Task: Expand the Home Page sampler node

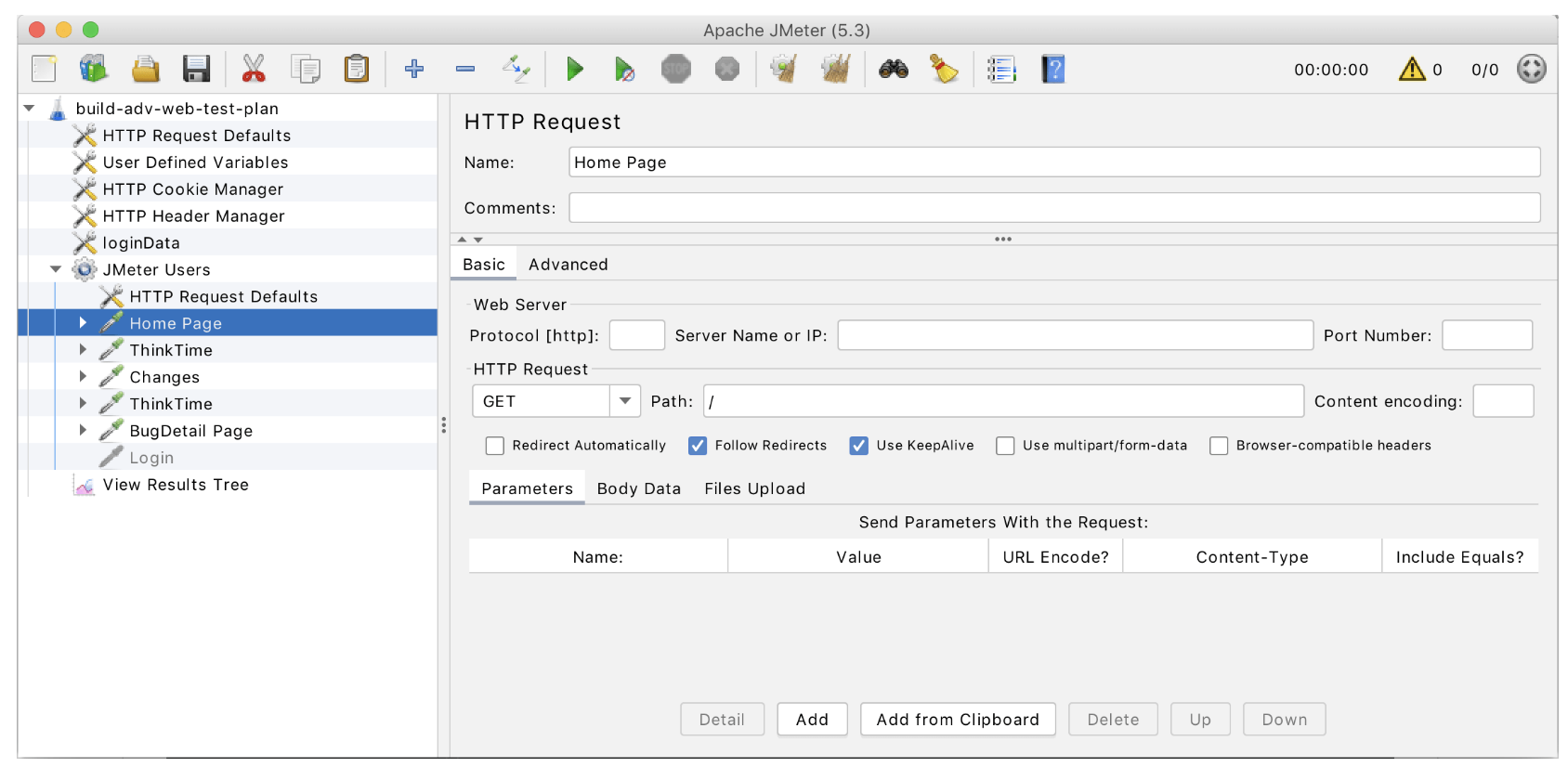Action: click(83, 323)
